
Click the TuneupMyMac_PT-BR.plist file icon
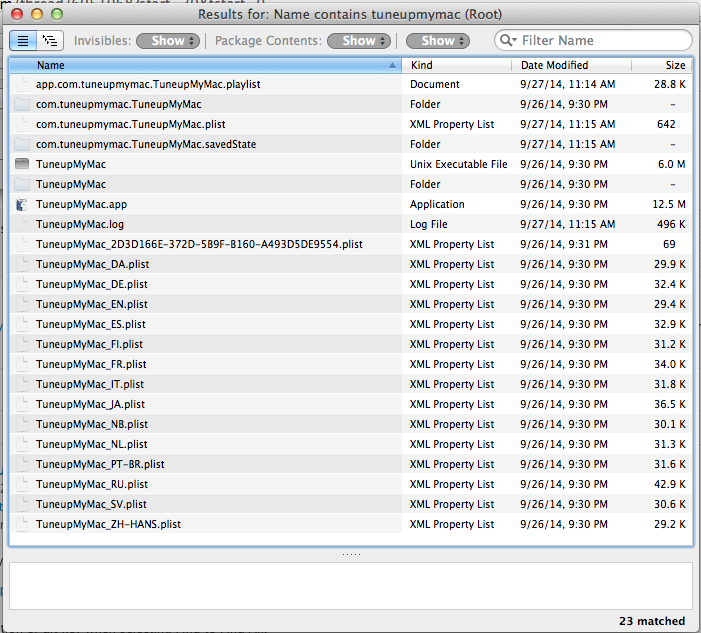(x=21, y=464)
